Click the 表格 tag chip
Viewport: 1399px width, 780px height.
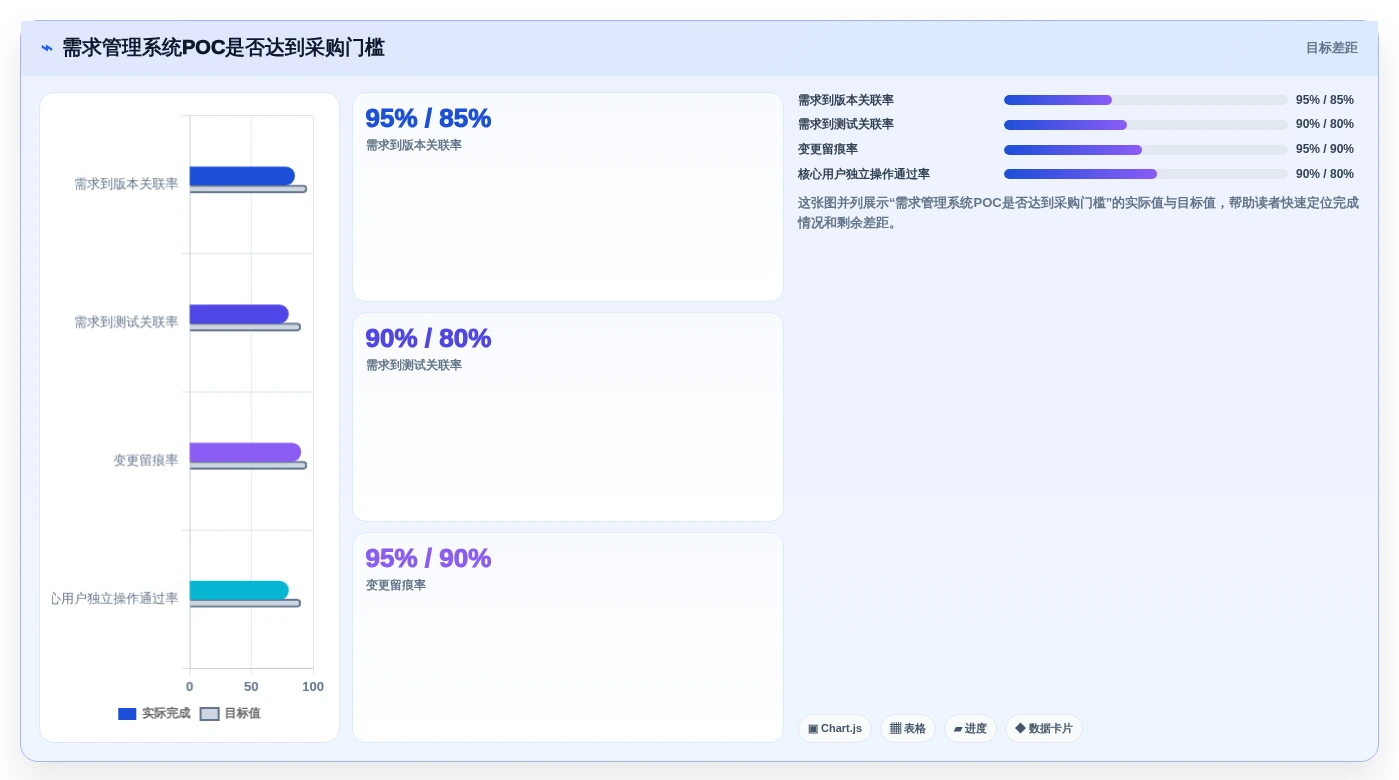[x=908, y=729]
